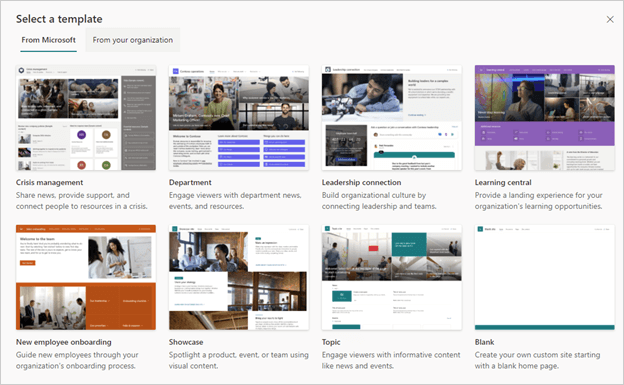The image size is (624, 385).
Task: Select the Crisis management template thumbnail
Action: pos(86,118)
